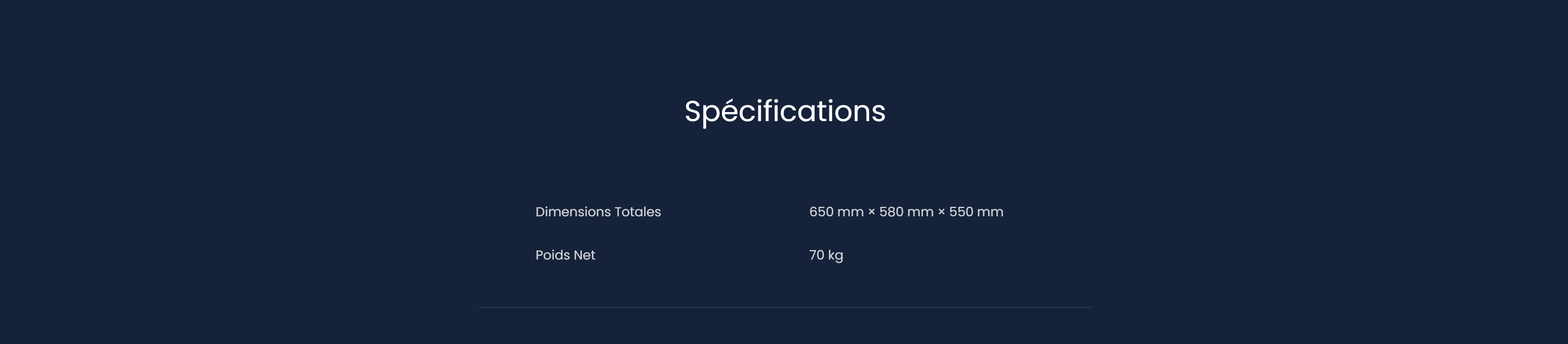Screen dimensions: 1568x344
Task: Click the word Totales in first row
Action: coord(637,212)
